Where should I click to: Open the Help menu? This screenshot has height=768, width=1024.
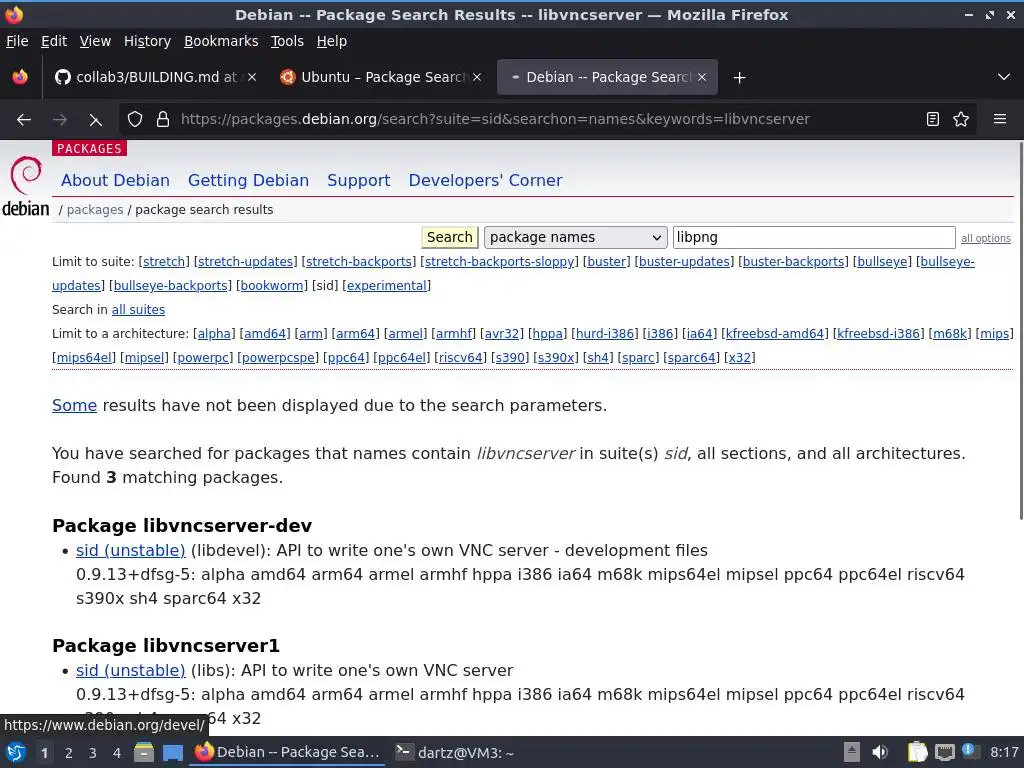(332, 41)
